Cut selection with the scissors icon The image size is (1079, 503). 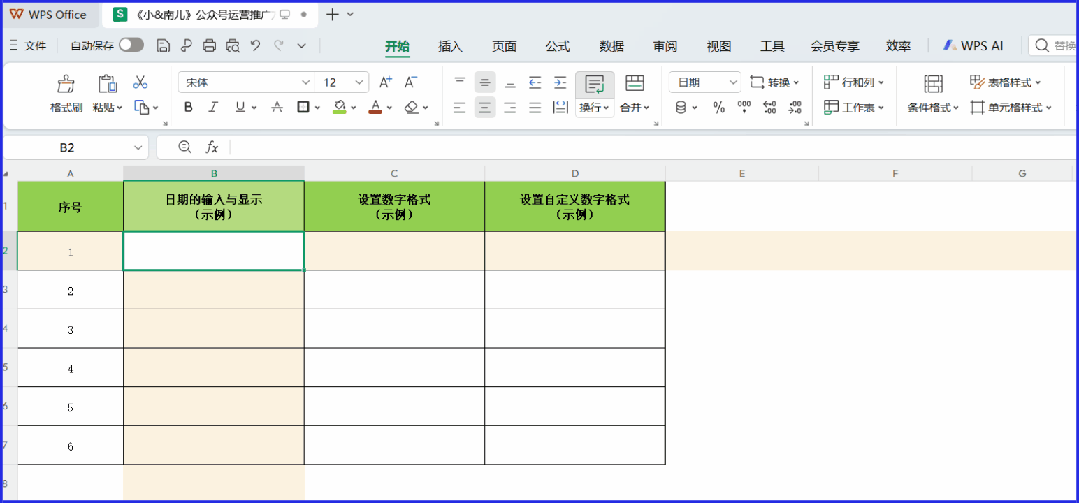click(x=140, y=83)
